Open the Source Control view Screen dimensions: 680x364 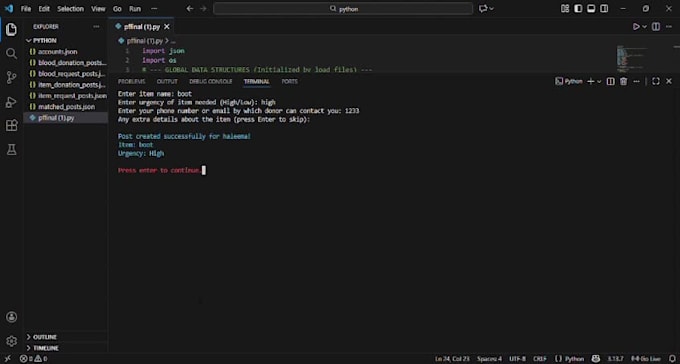11,78
